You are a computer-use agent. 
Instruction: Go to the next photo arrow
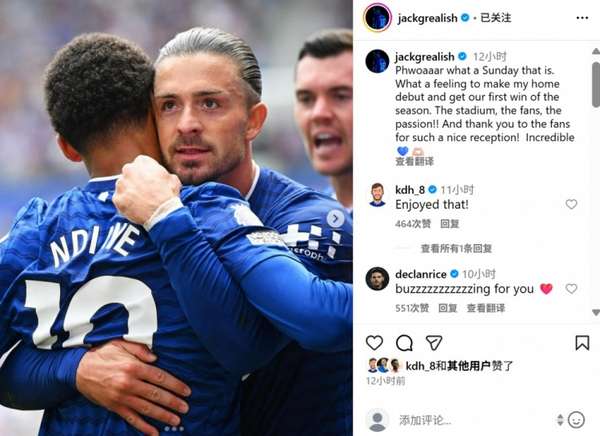335,219
